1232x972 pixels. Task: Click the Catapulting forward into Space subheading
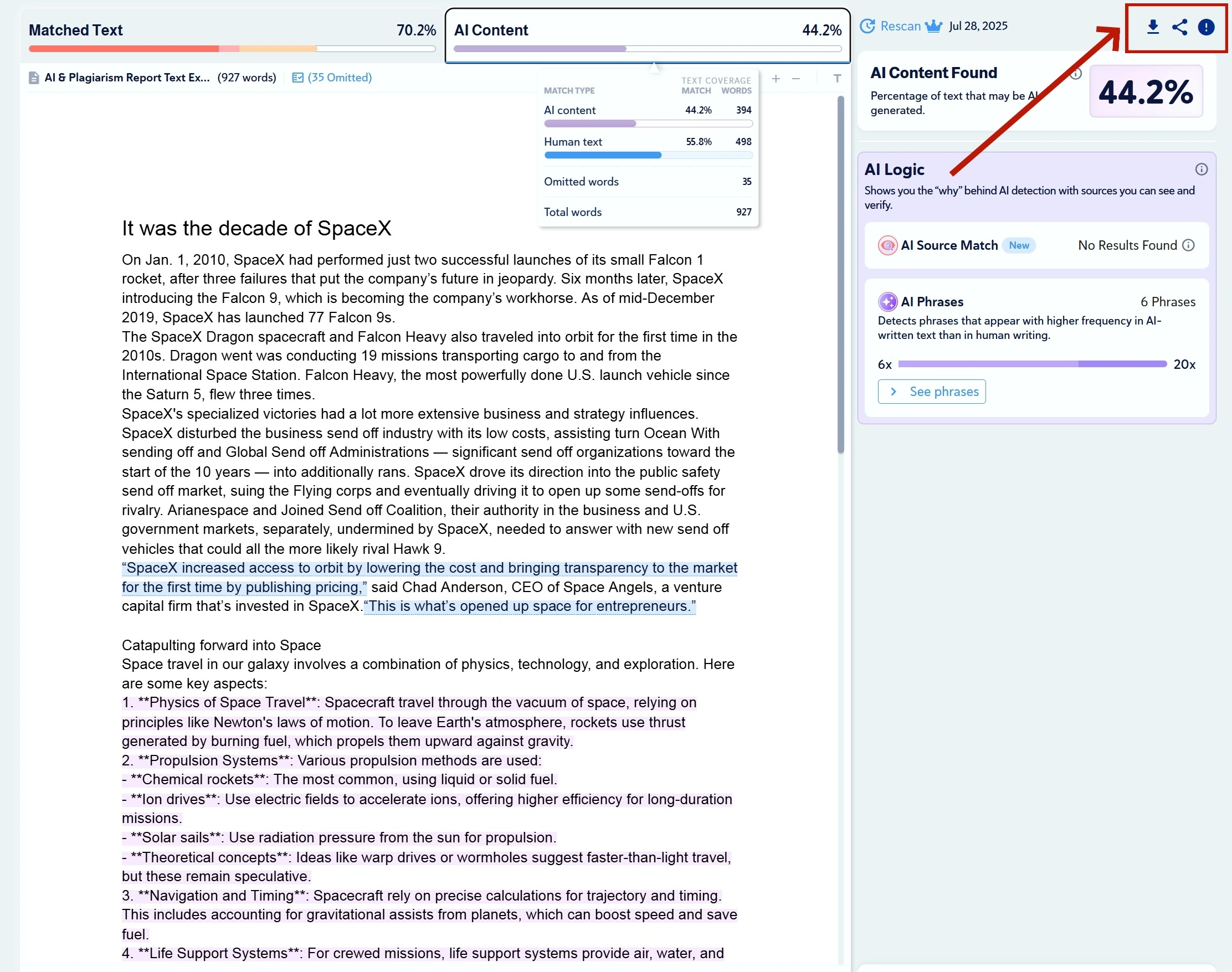pos(222,645)
